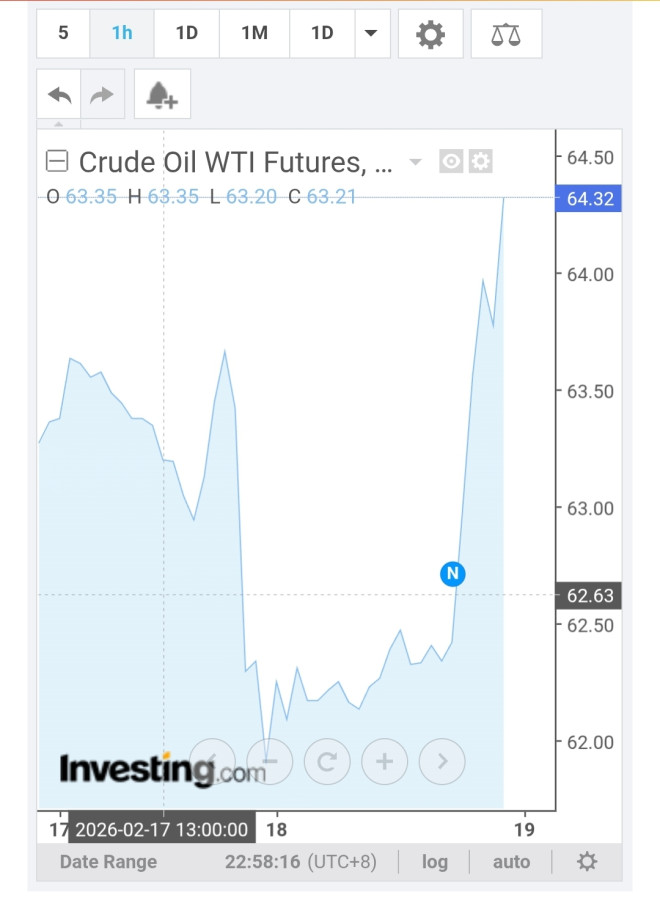The image size is (660, 900).
Task: Open the Date Range selector
Action: pos(108,862)
